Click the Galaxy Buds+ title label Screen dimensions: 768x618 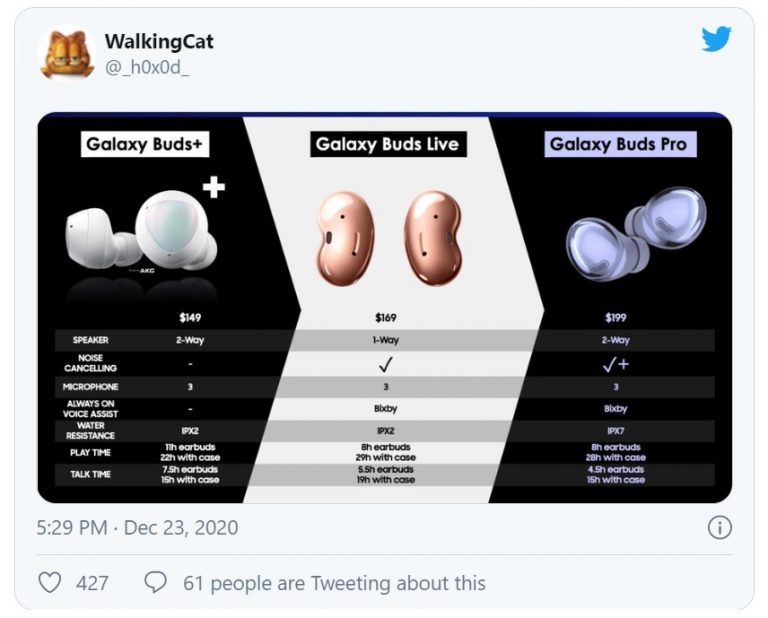pos(145,144)
